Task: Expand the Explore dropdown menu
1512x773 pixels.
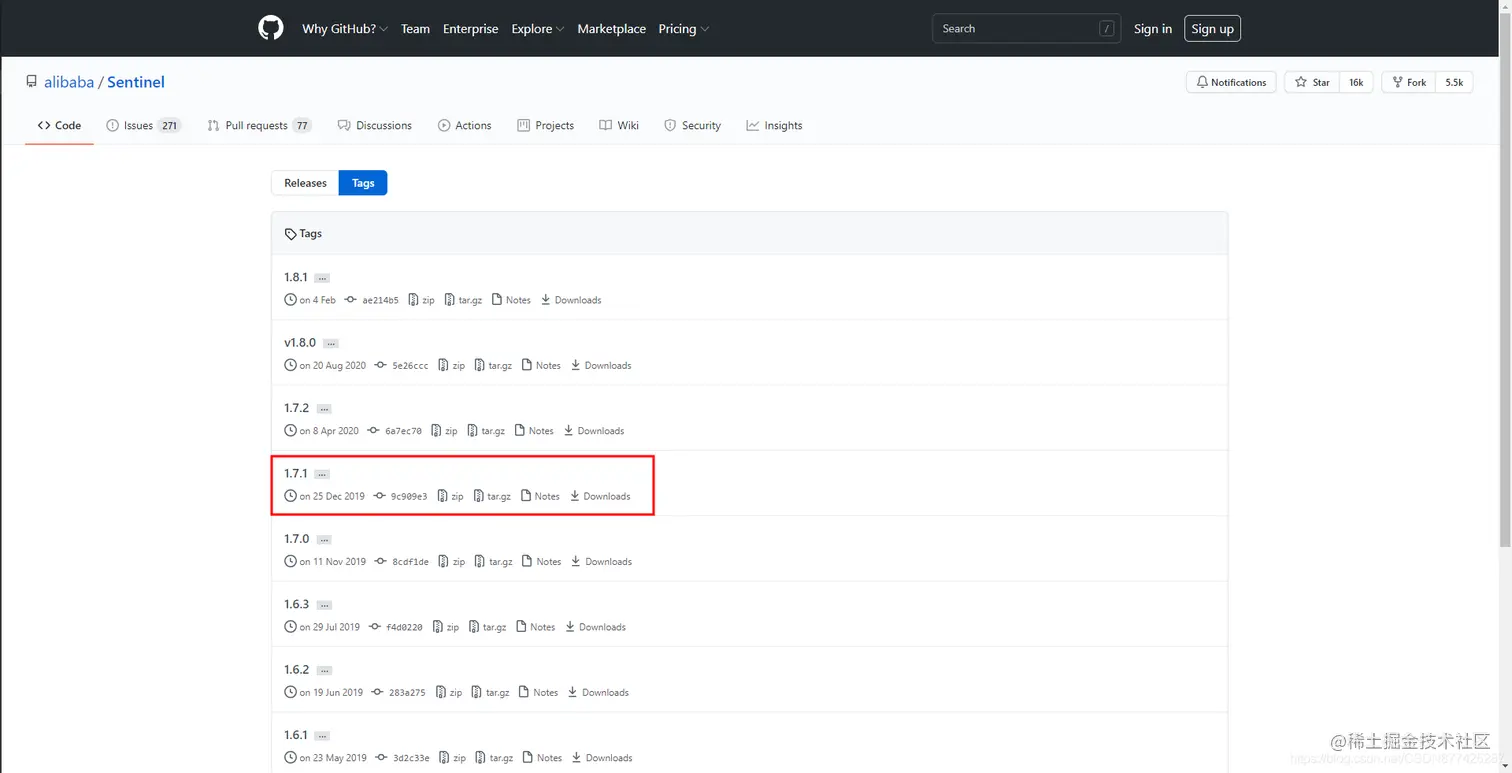Action: [538, 29]
